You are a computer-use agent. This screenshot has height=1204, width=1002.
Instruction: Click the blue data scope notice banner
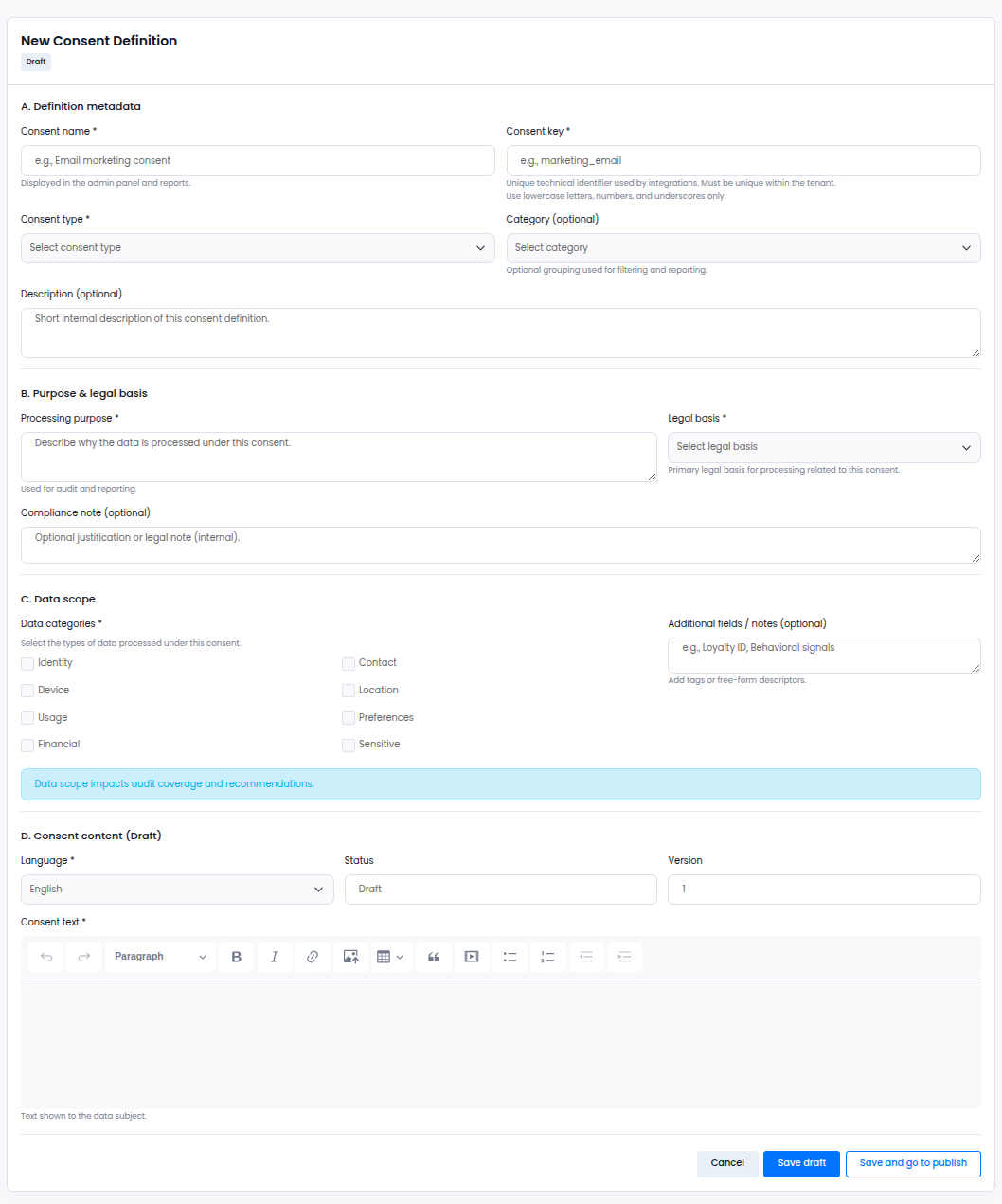click(500, 784)
